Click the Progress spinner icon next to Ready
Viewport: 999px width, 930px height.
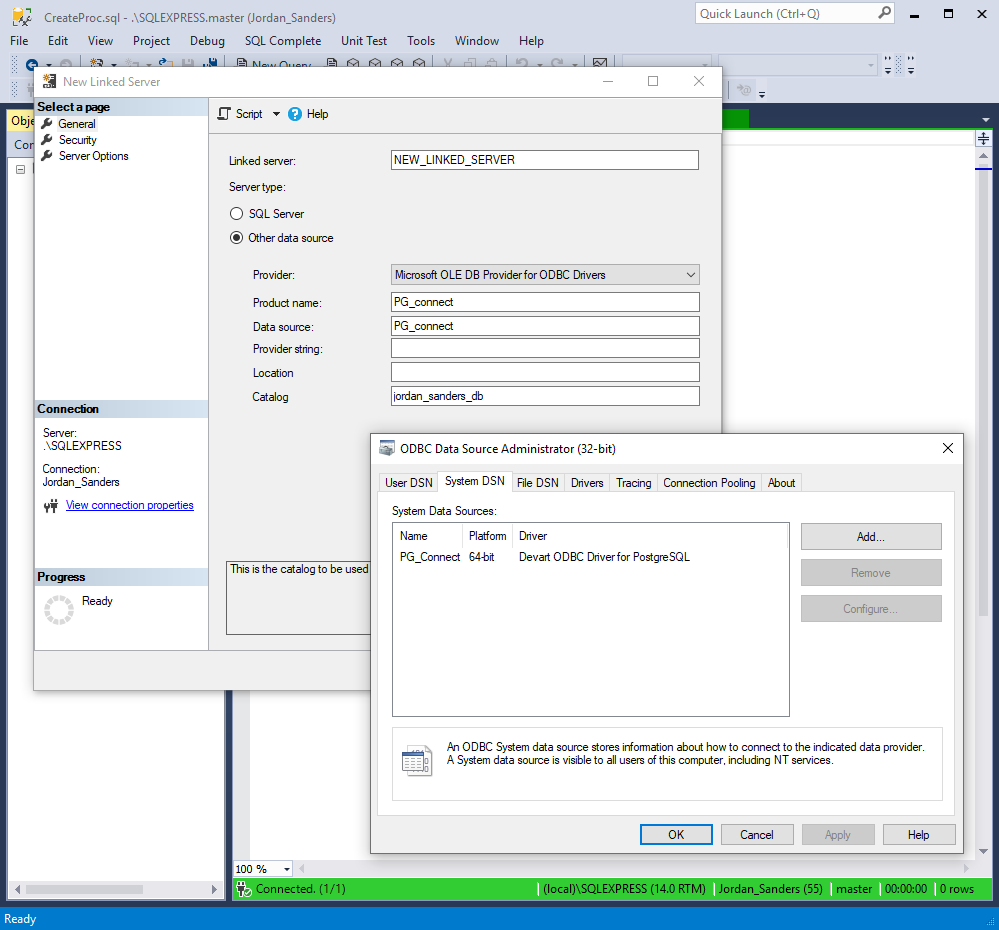click(x=59, y=610)
